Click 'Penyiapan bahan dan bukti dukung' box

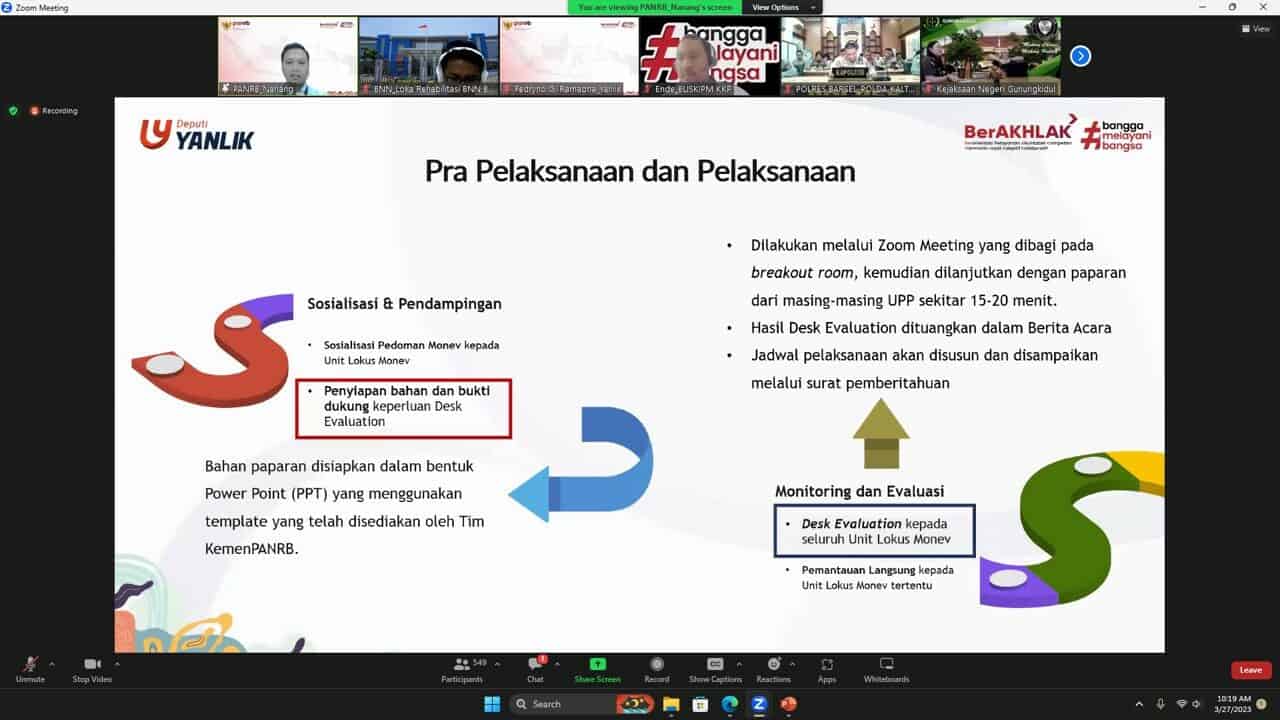pos(404,408)
